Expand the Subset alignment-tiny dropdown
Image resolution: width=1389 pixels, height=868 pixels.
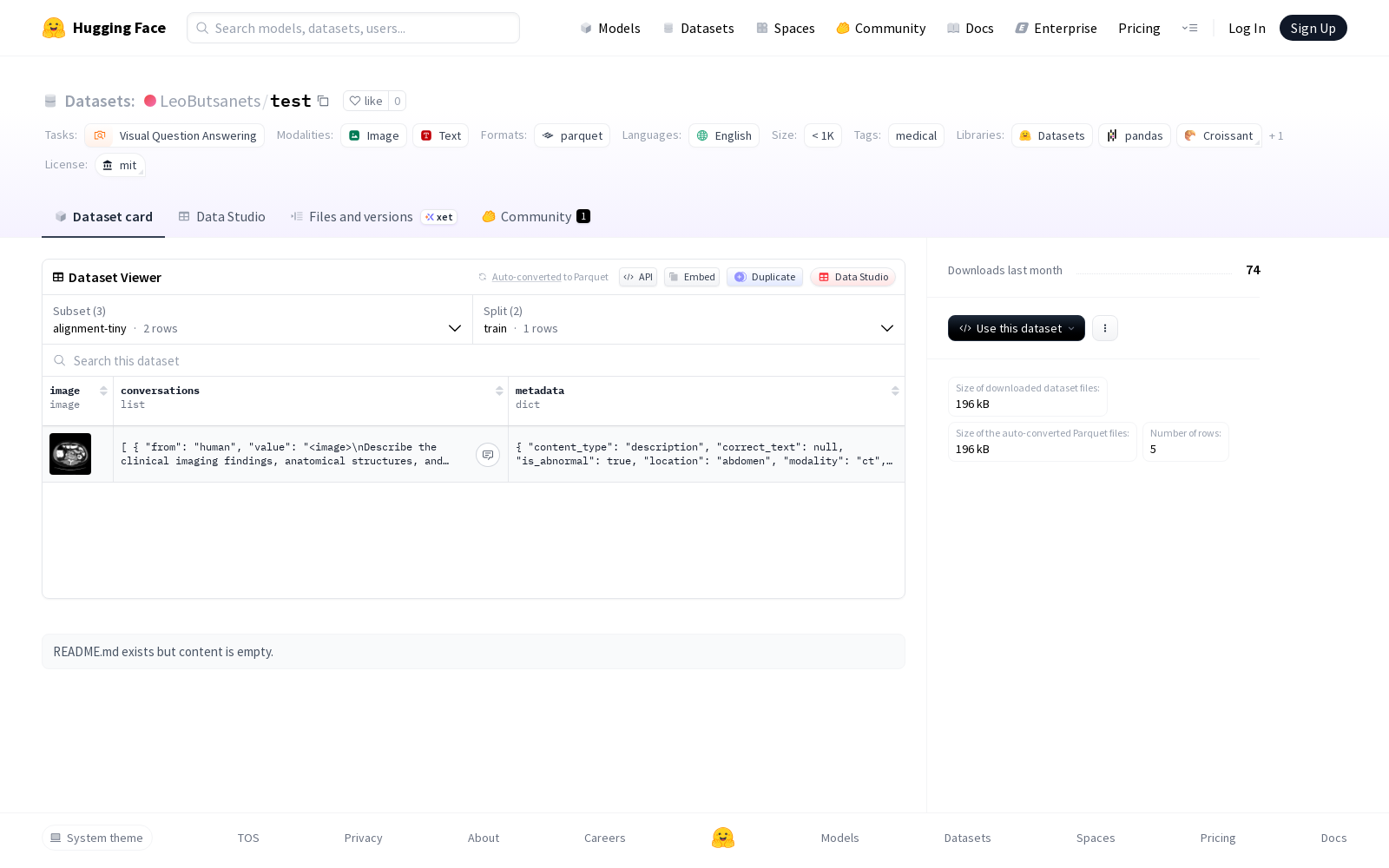(x=258, y=319)
